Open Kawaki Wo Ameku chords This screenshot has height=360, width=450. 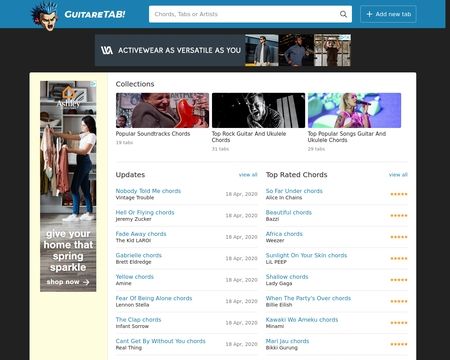pos(302,319)
